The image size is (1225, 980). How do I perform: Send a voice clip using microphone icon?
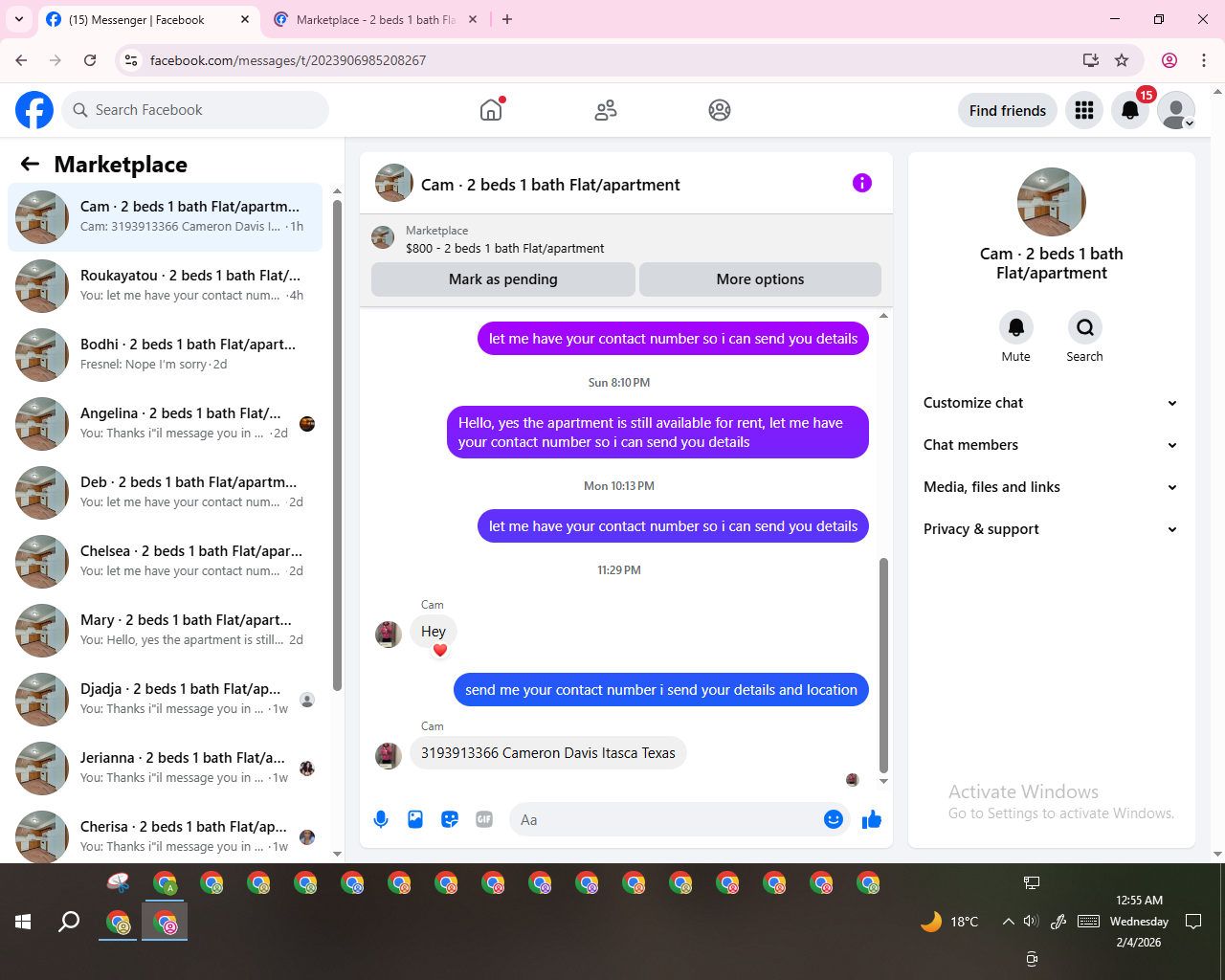coord(381,819)
